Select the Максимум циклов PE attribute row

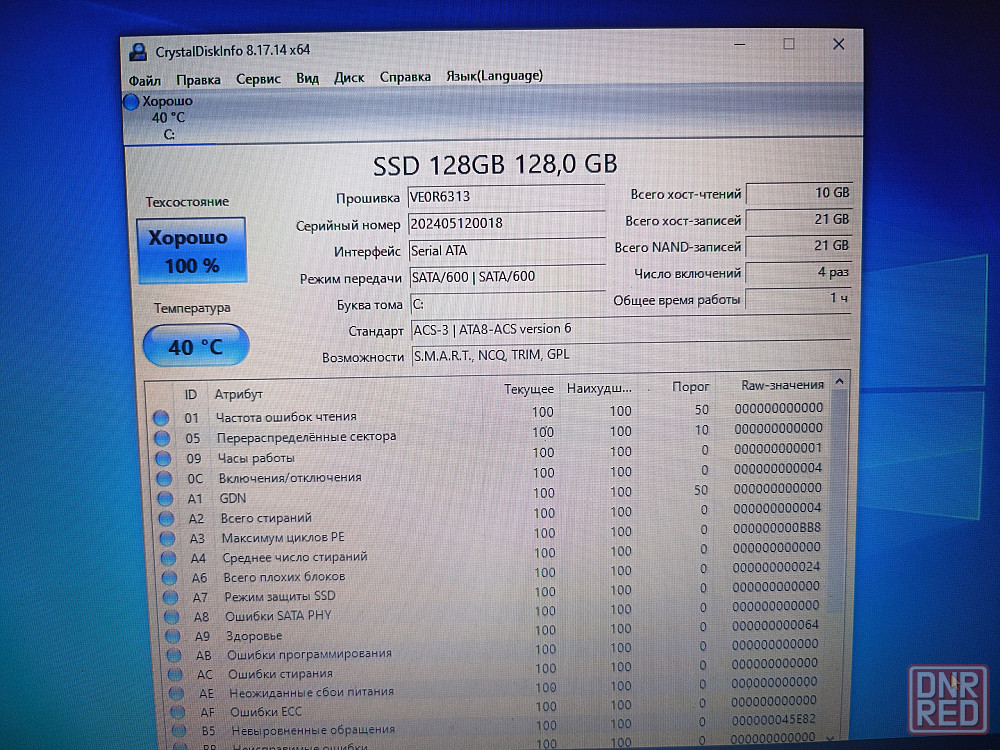(492, 533)
